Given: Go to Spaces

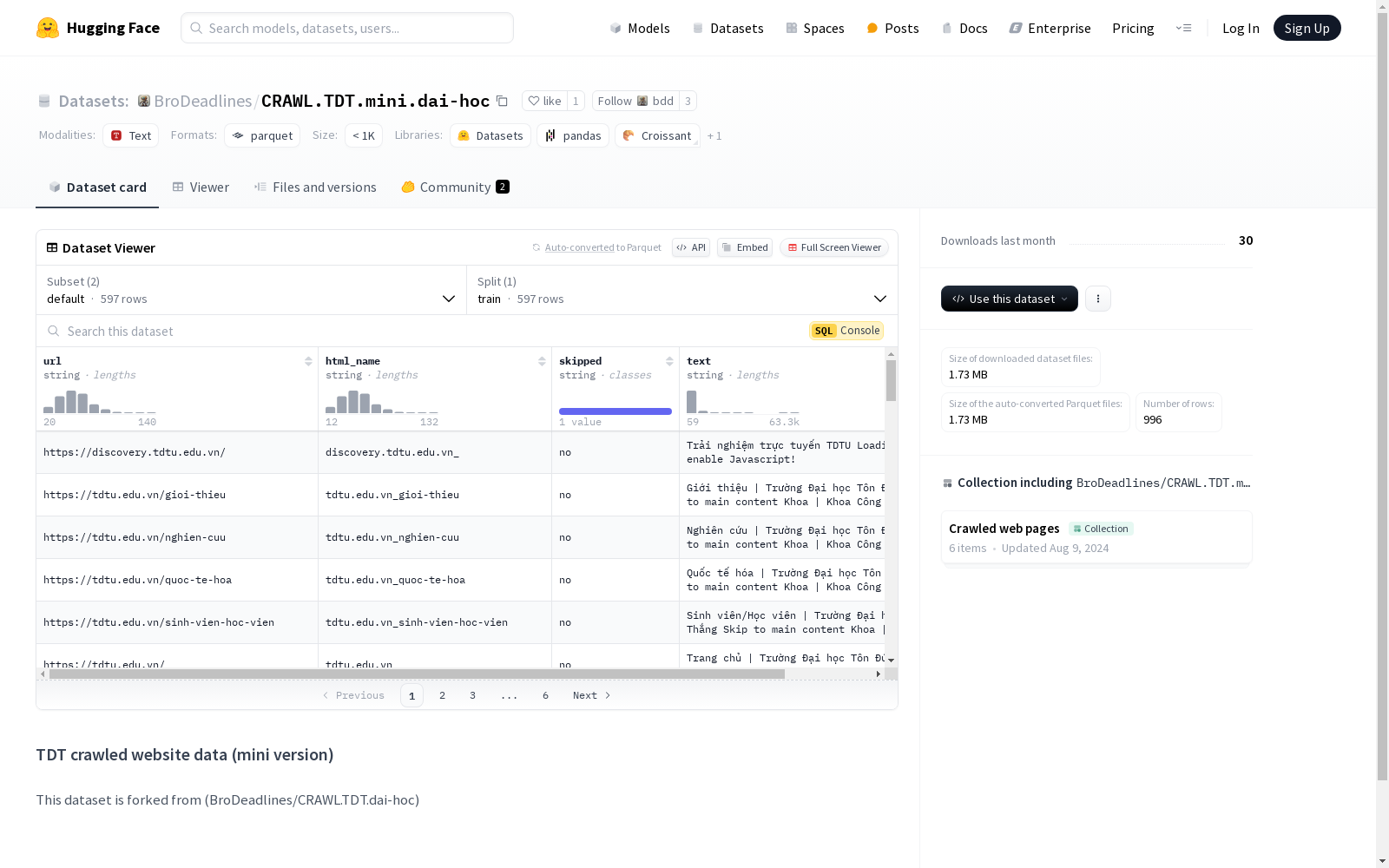Looking at the screenshot, I should (814, 28).
